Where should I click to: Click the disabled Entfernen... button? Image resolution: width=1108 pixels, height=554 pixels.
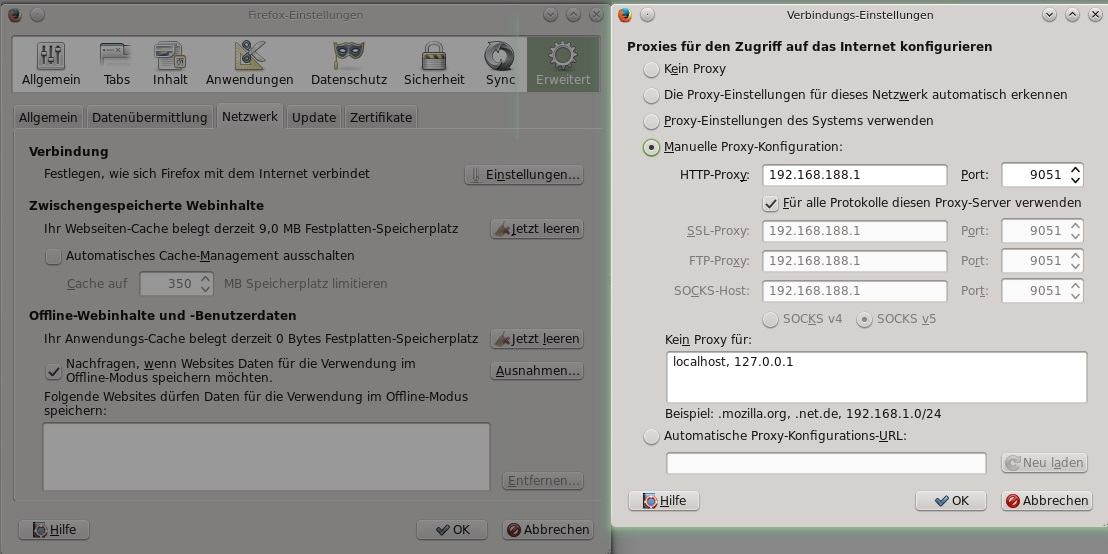coord(543,481)
